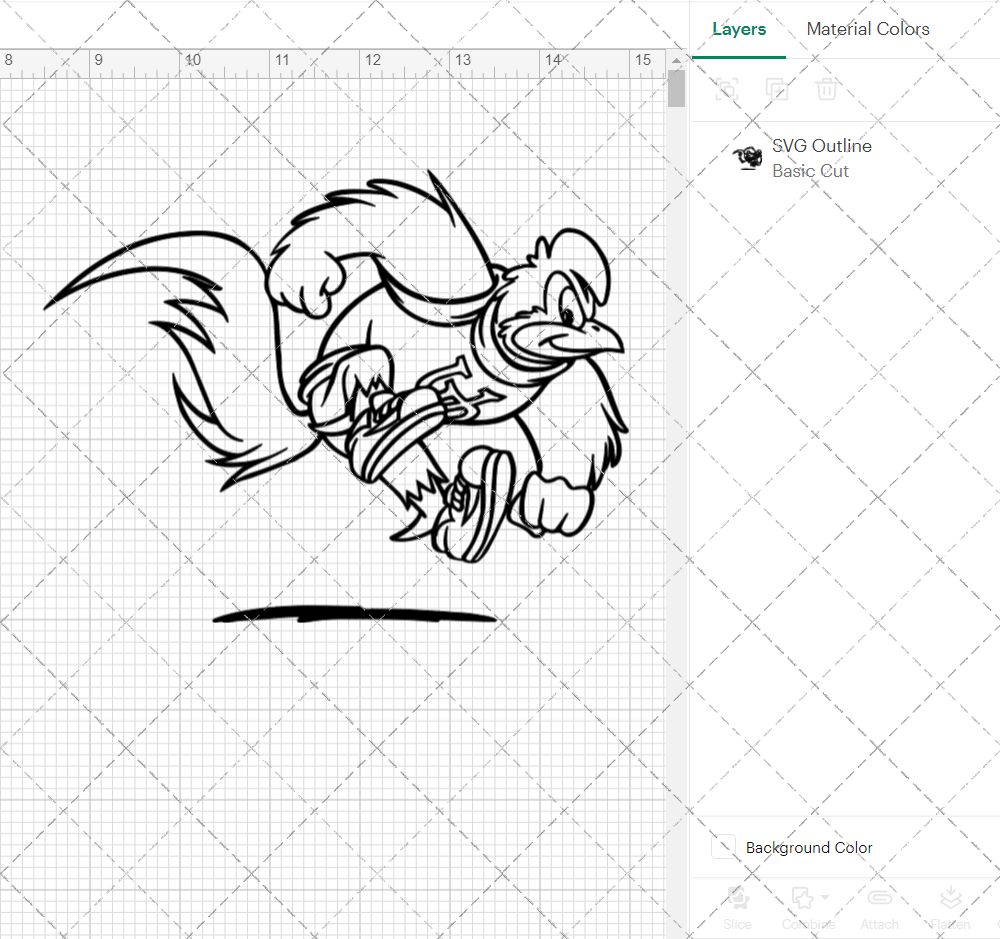Screen dimensions: 1000x939
Task: Open the Background Color swatch
Action: click(723, 847)
